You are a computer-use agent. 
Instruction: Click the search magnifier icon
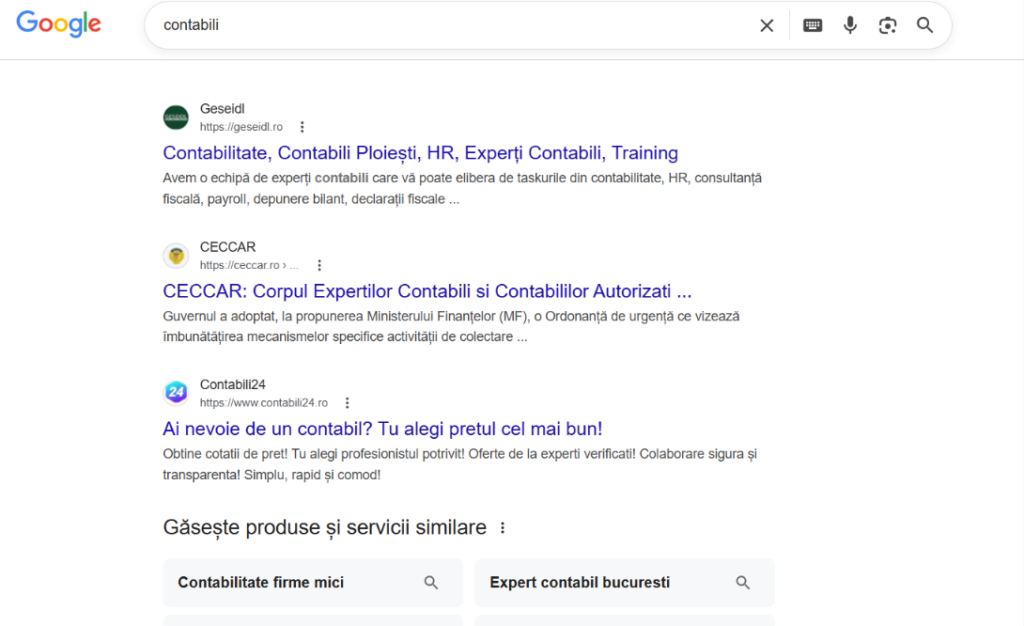click(x=924, y=25)
